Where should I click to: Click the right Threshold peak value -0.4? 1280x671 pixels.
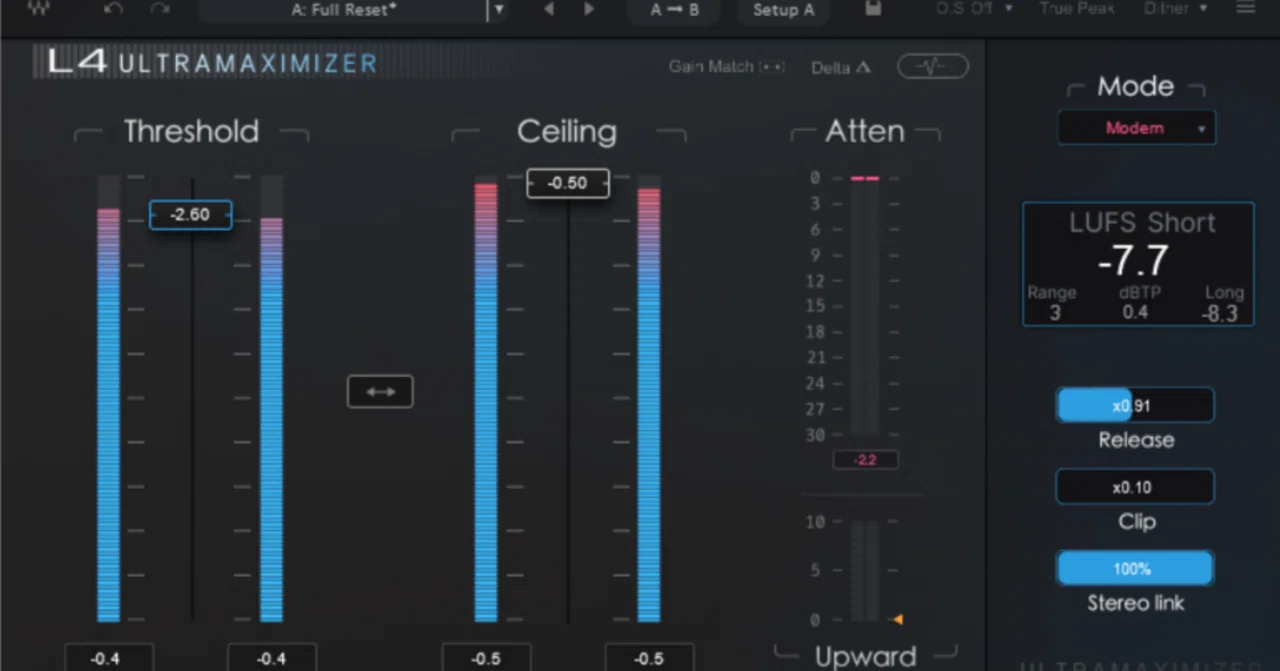coord(271,657)
